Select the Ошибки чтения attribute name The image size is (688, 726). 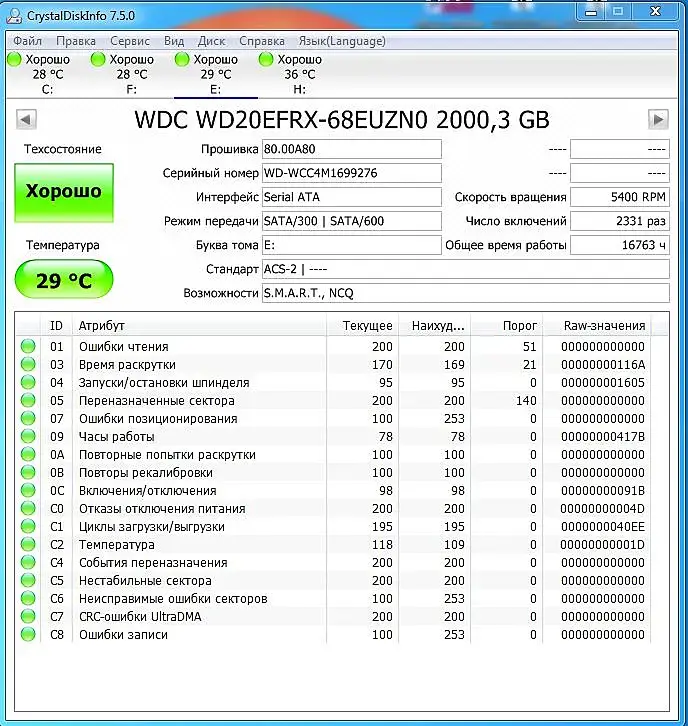click(124, 347)
